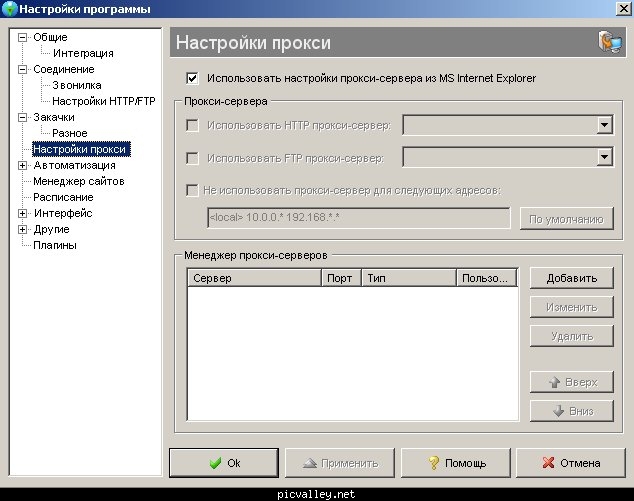634x501 pixels.
Task: Collapse the Соединение tree node
Action: [x=23, y=70]
